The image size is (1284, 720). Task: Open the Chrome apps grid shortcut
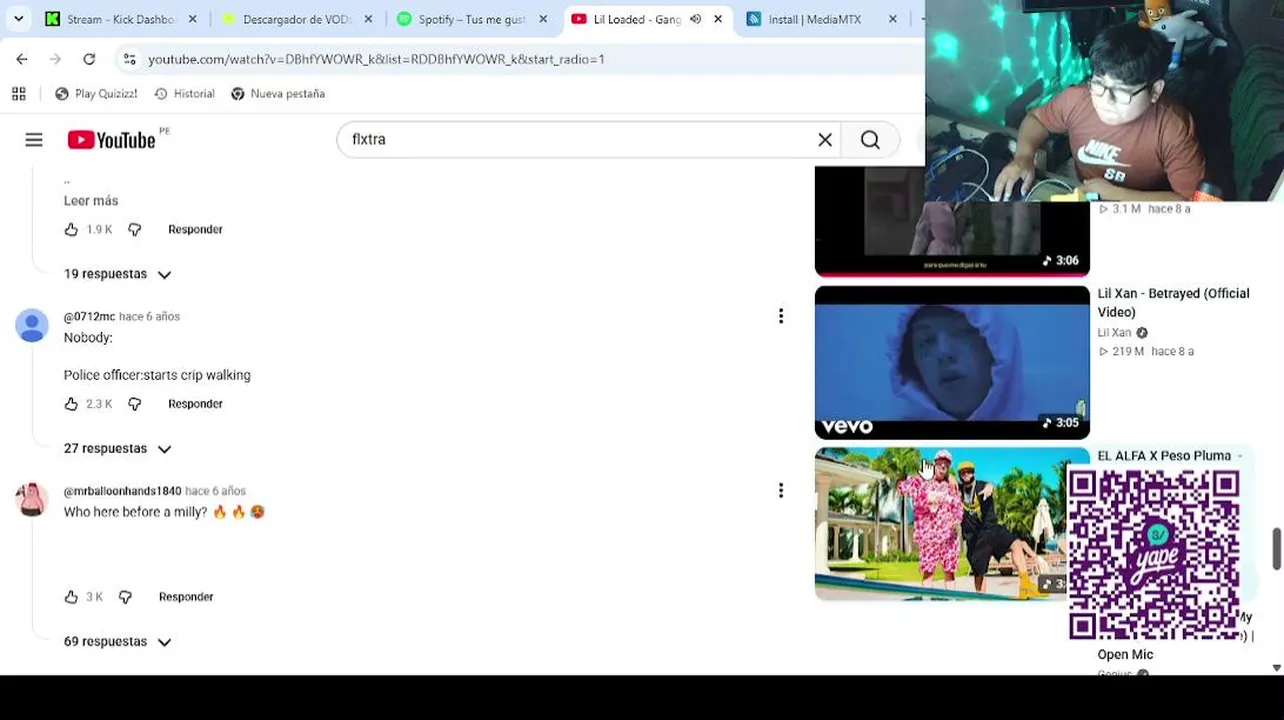(18, 94)
